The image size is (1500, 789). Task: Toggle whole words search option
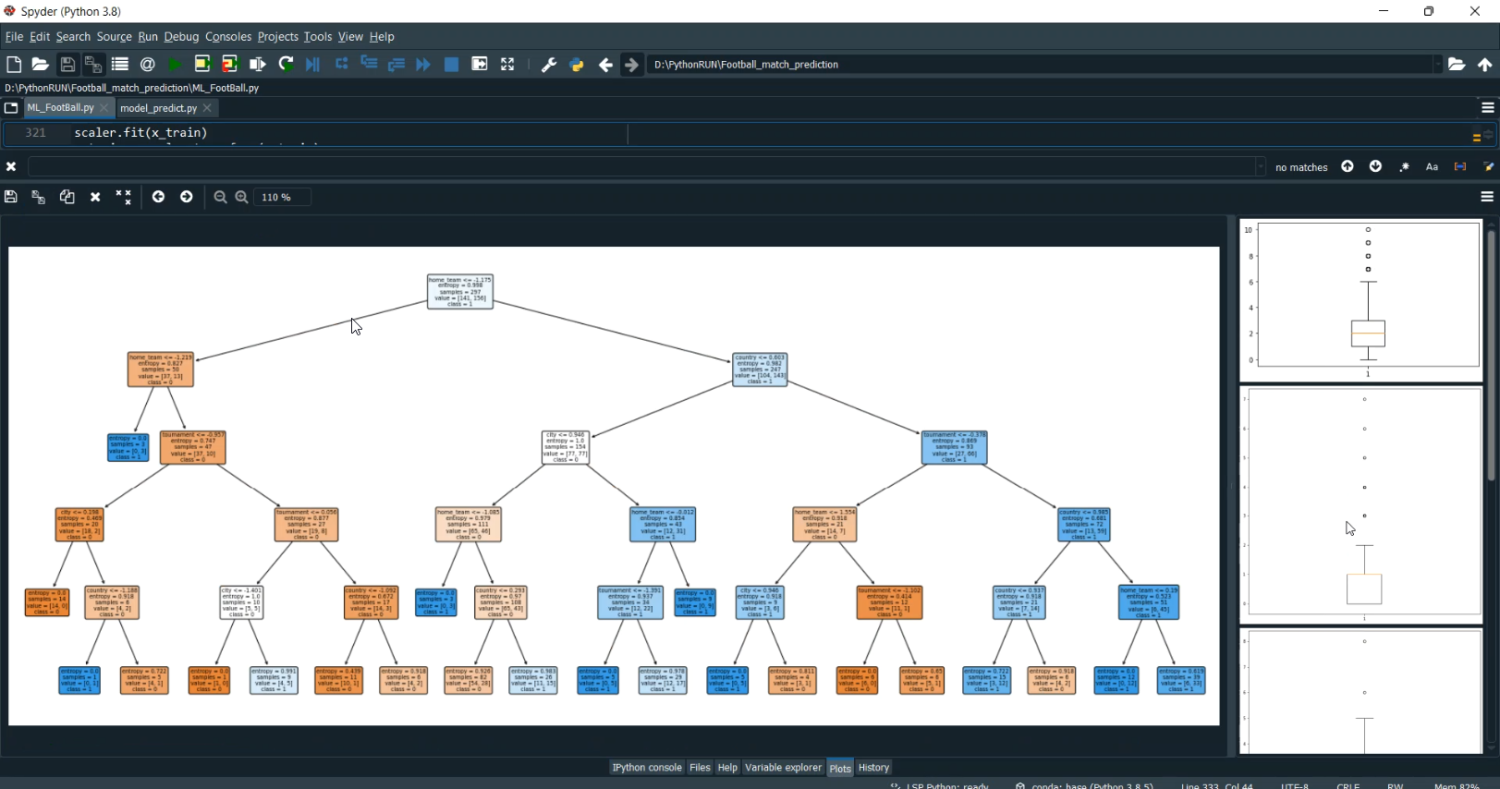click(1460, 167)
